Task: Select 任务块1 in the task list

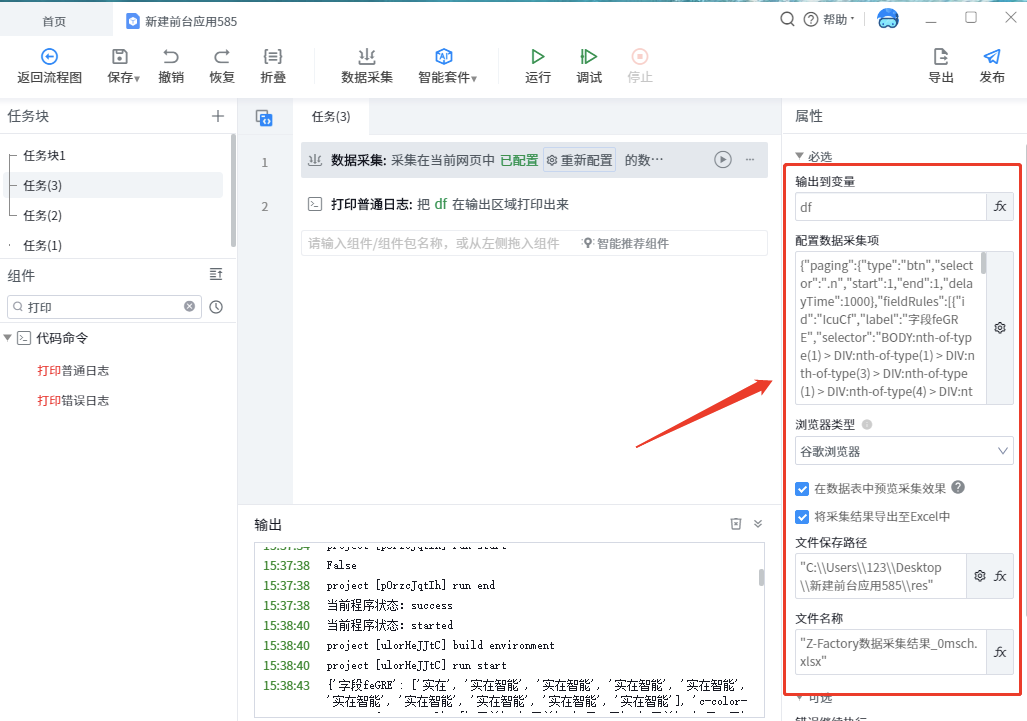Action: click(x=44, y=156)
